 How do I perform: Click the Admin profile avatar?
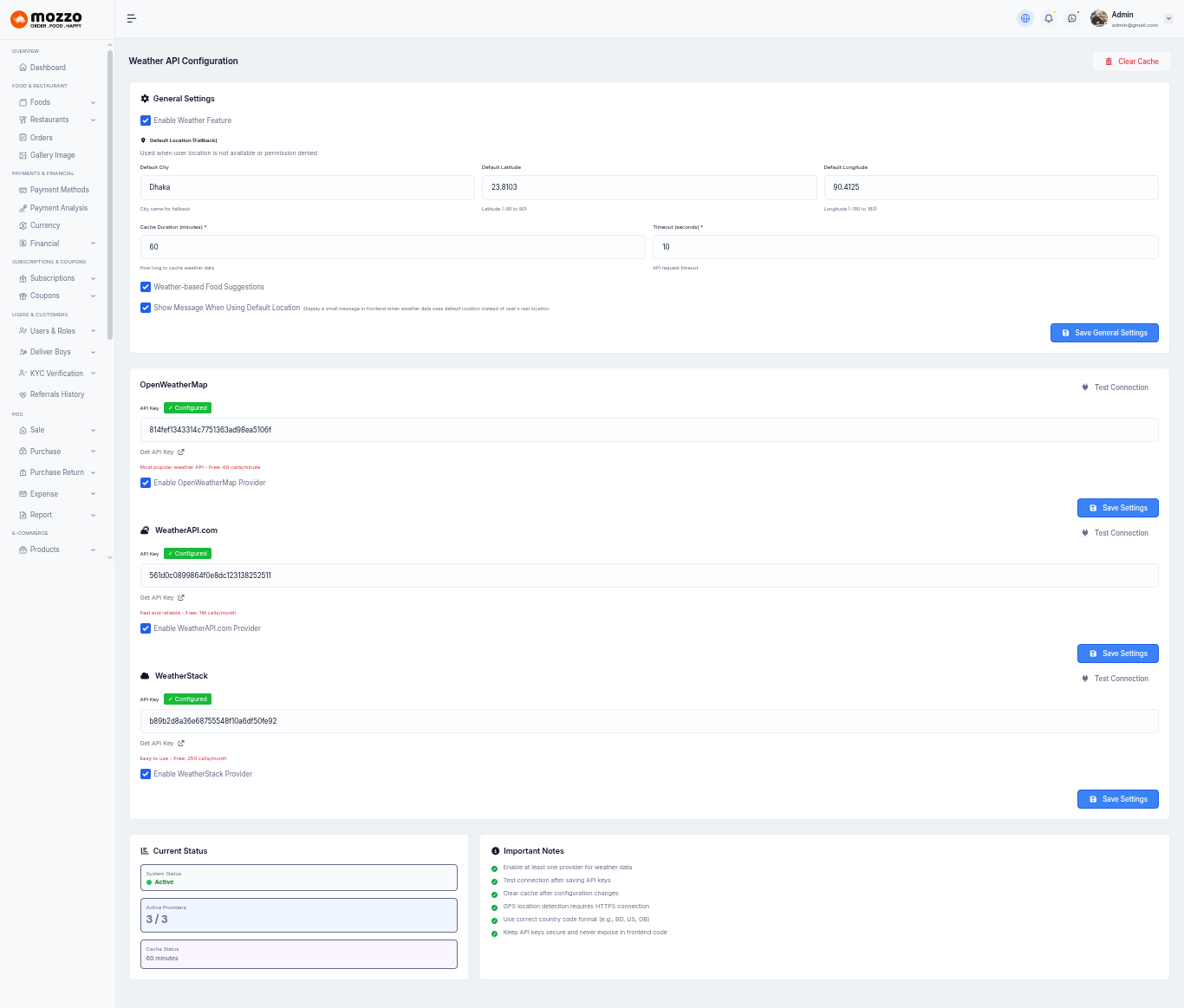click(1099, 18)
